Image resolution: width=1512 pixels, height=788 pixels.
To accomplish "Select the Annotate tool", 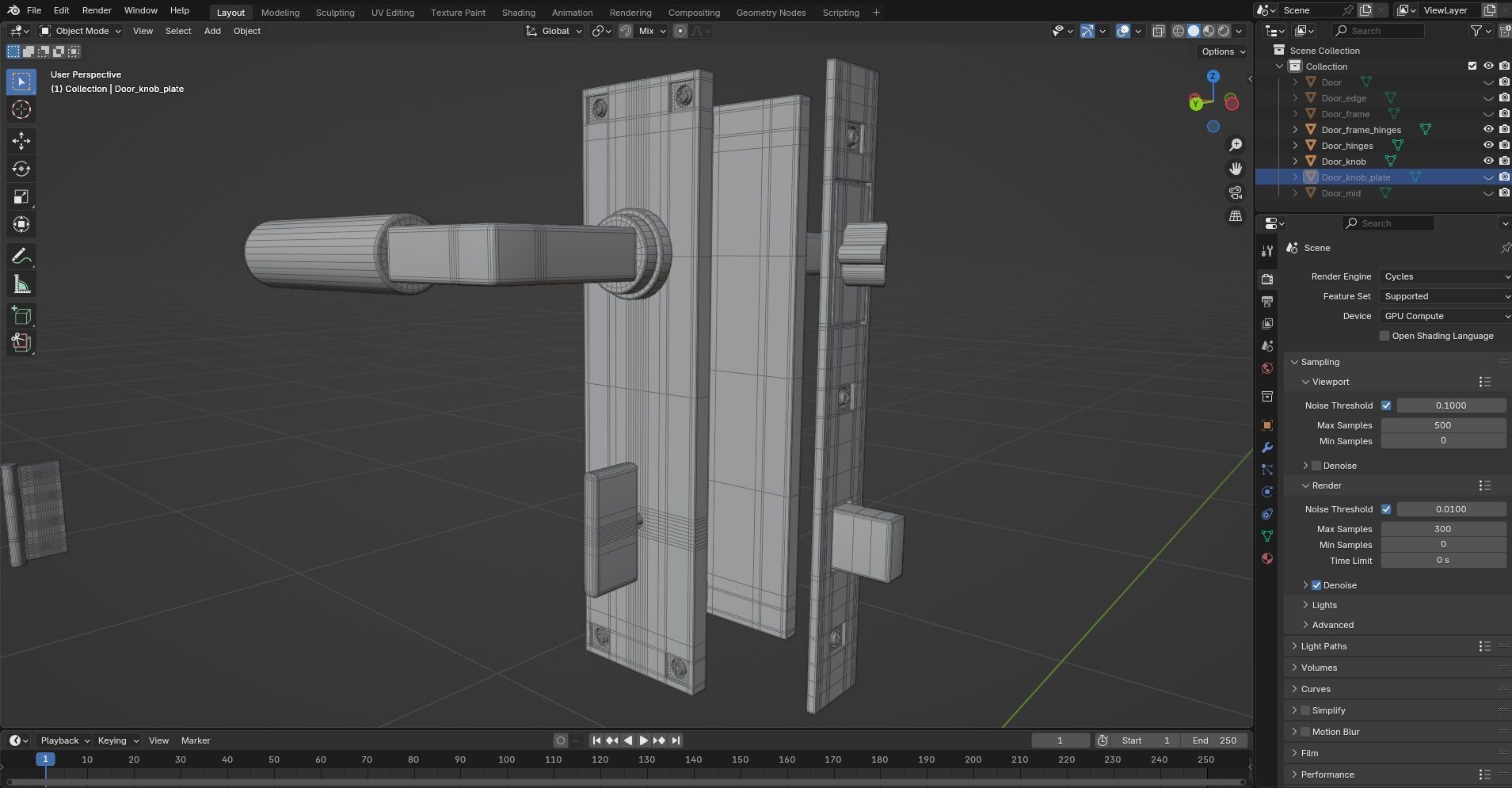I will pyautogui.click(x=21, y=256).
